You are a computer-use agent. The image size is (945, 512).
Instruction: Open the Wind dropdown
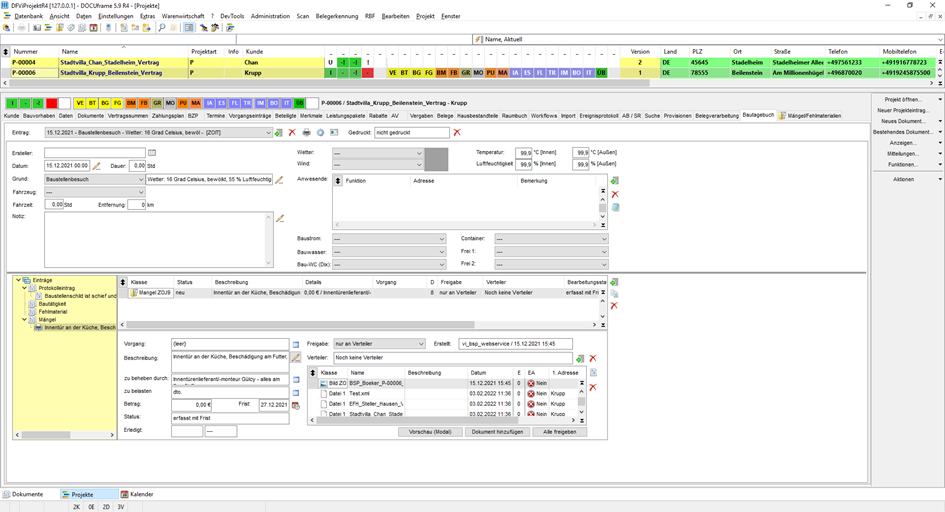419,164
